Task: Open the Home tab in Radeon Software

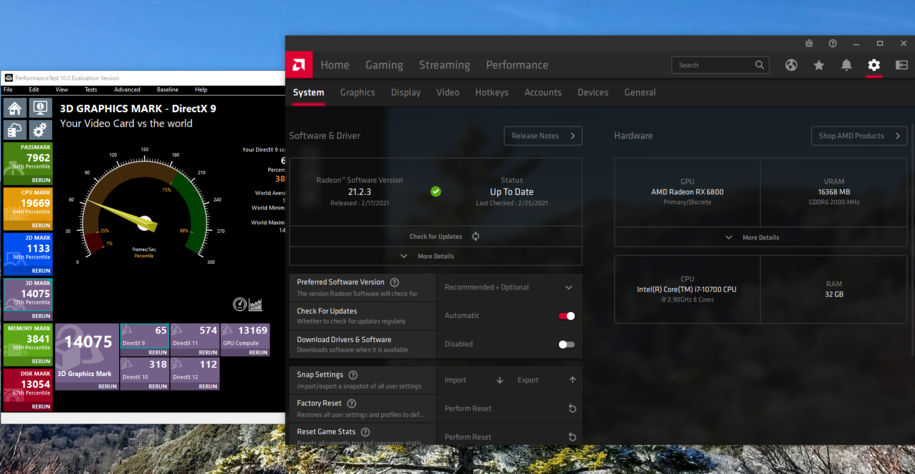Action: (335, 65)
